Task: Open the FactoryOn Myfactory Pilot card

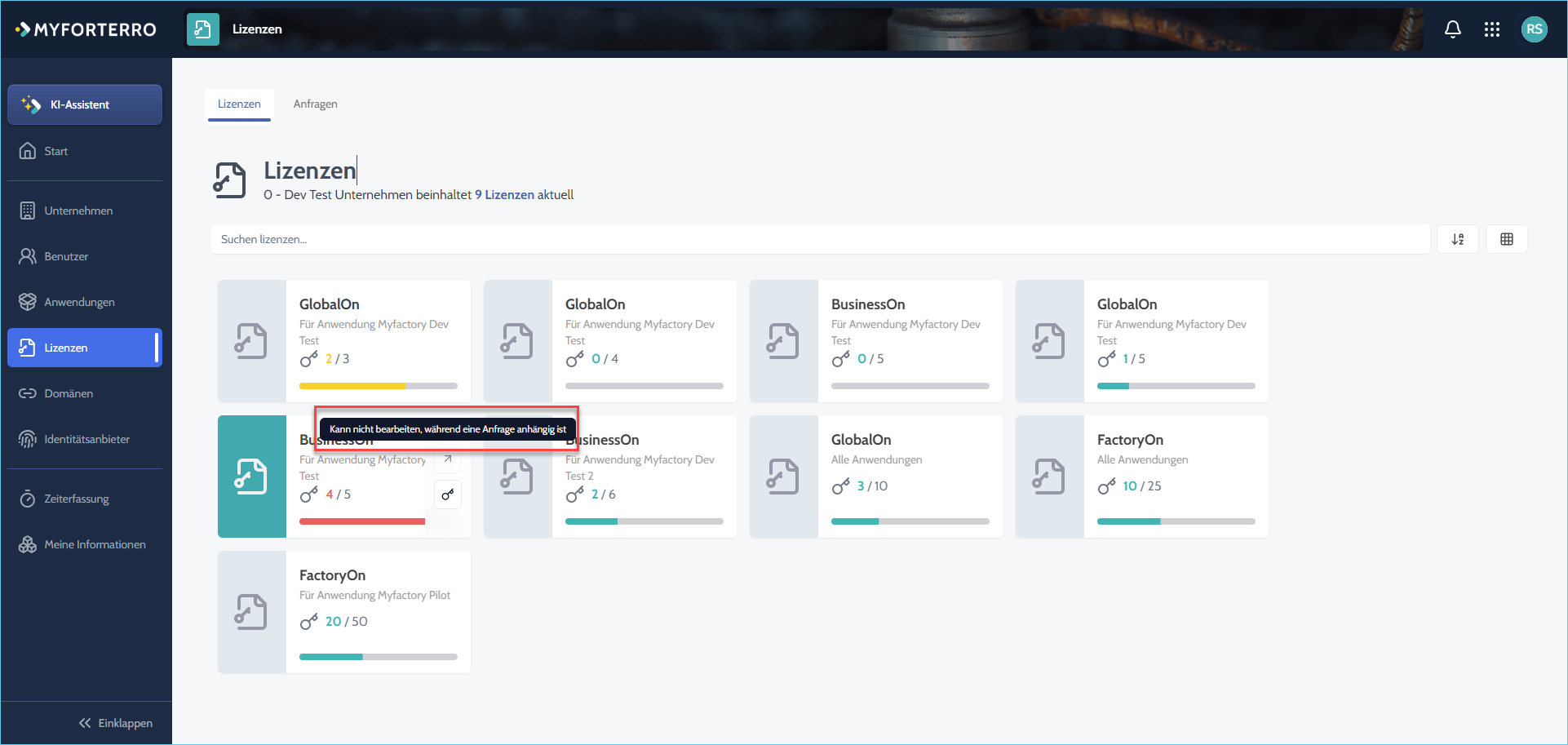Action: click(344, 612)
